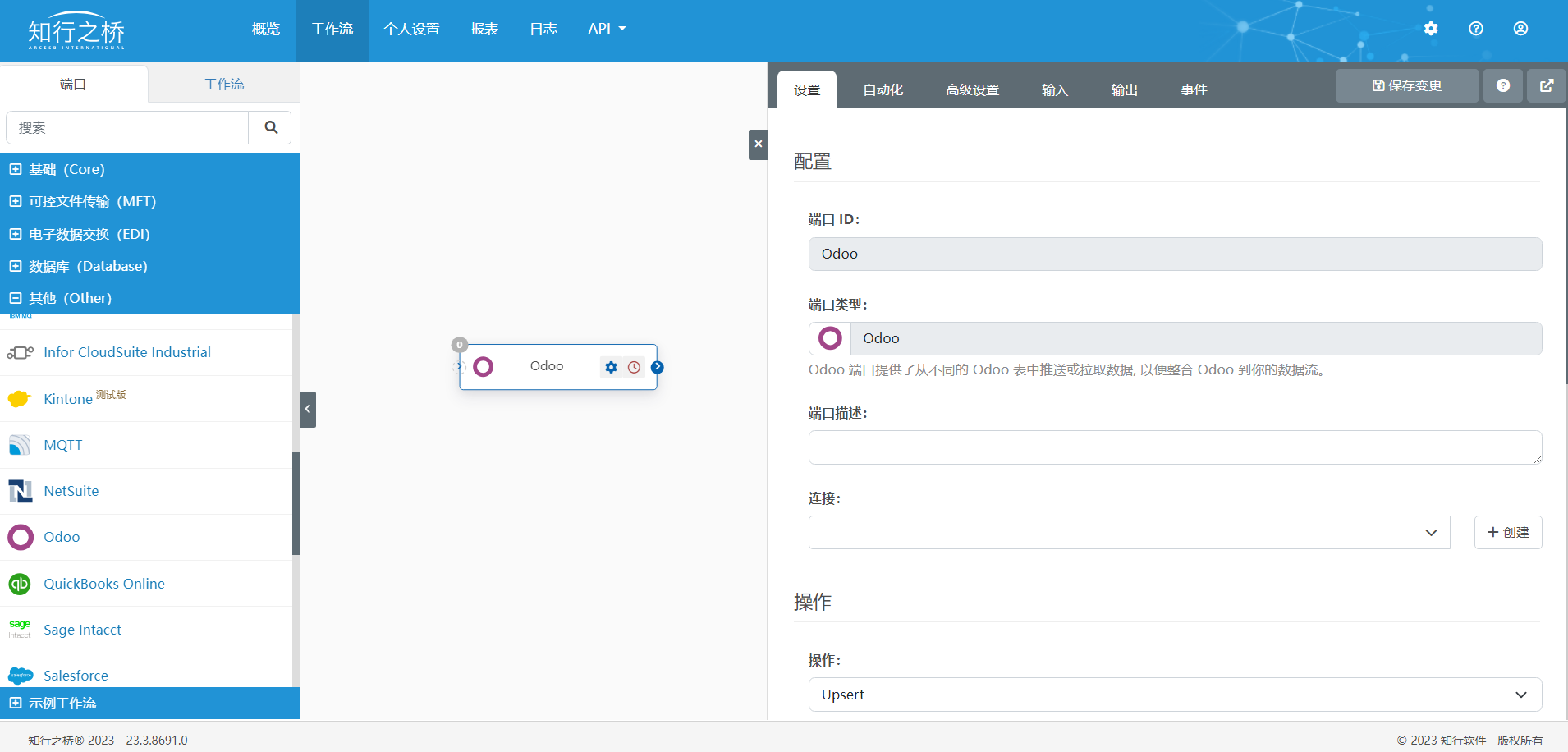Select the Odoo connector in list
This screenshot has width=1568, height=752.
coord(146,537)
